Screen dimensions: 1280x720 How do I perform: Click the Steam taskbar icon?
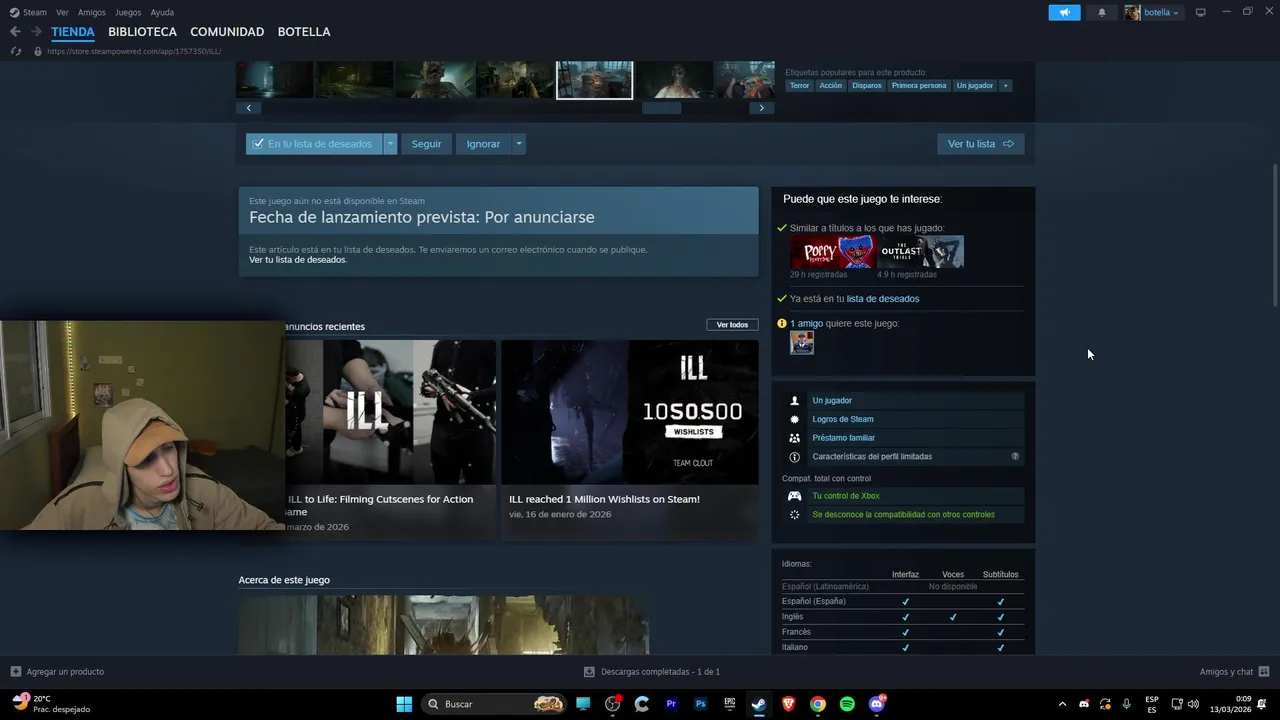pos(759,704)
